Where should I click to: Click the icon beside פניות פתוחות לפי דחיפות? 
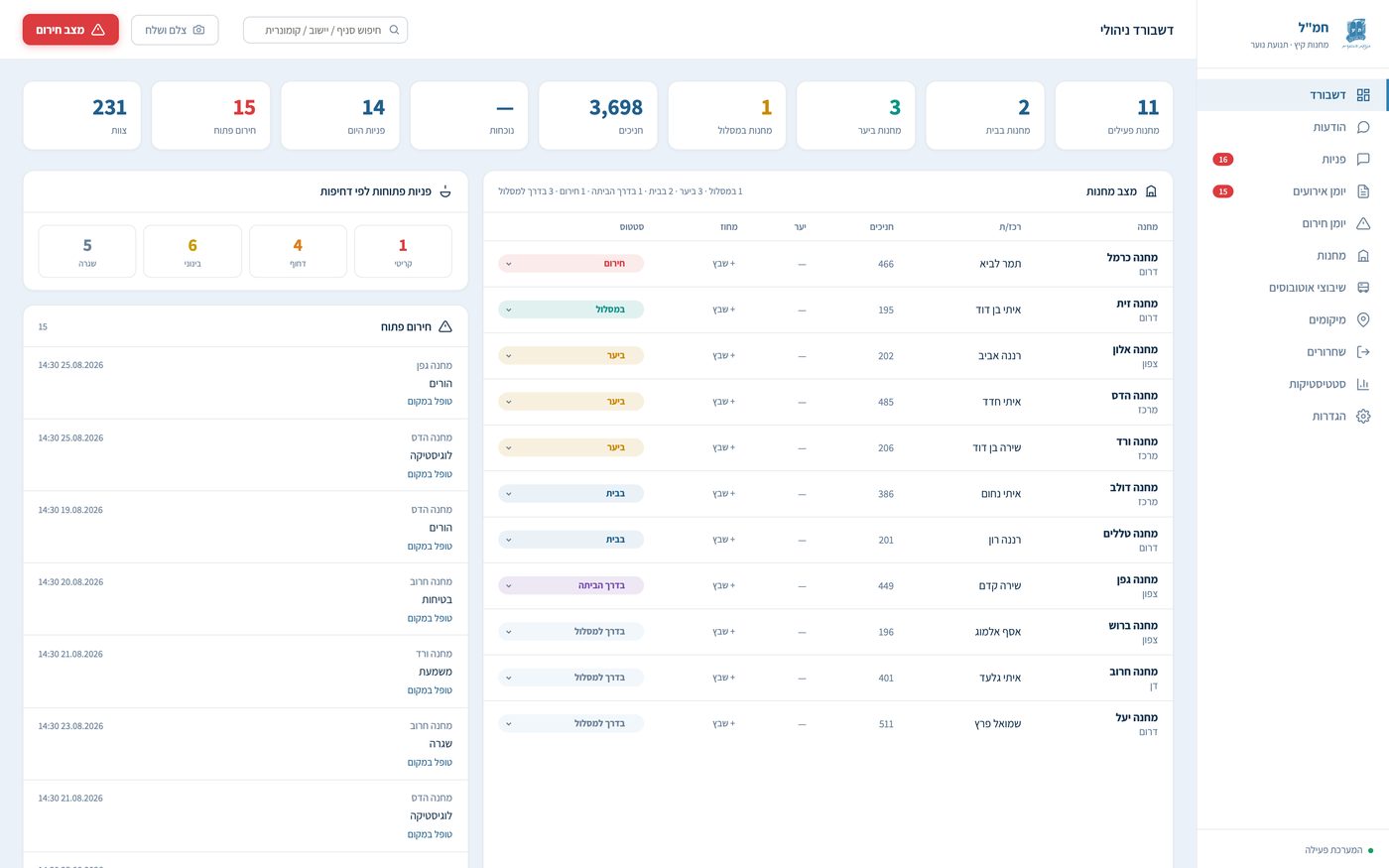click(445, 191)
